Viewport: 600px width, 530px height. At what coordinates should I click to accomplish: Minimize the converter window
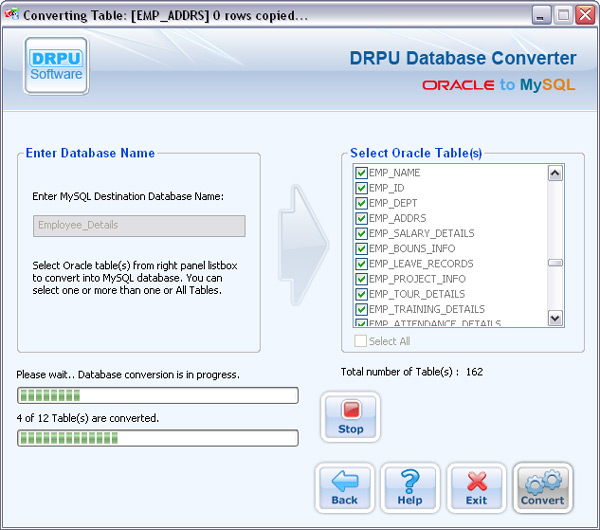(541, 15)
